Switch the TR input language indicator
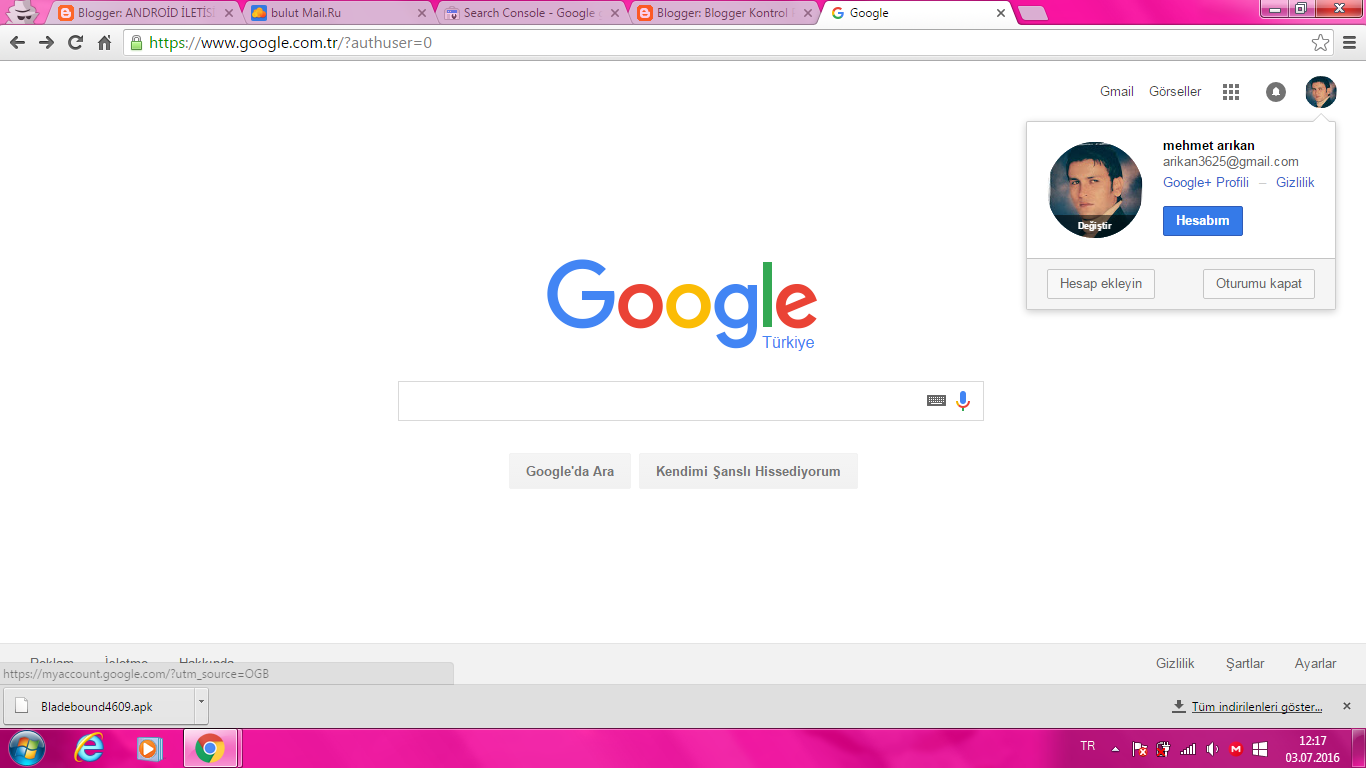This screenshot has width=1366, height=768. [x=1088, y=746]
